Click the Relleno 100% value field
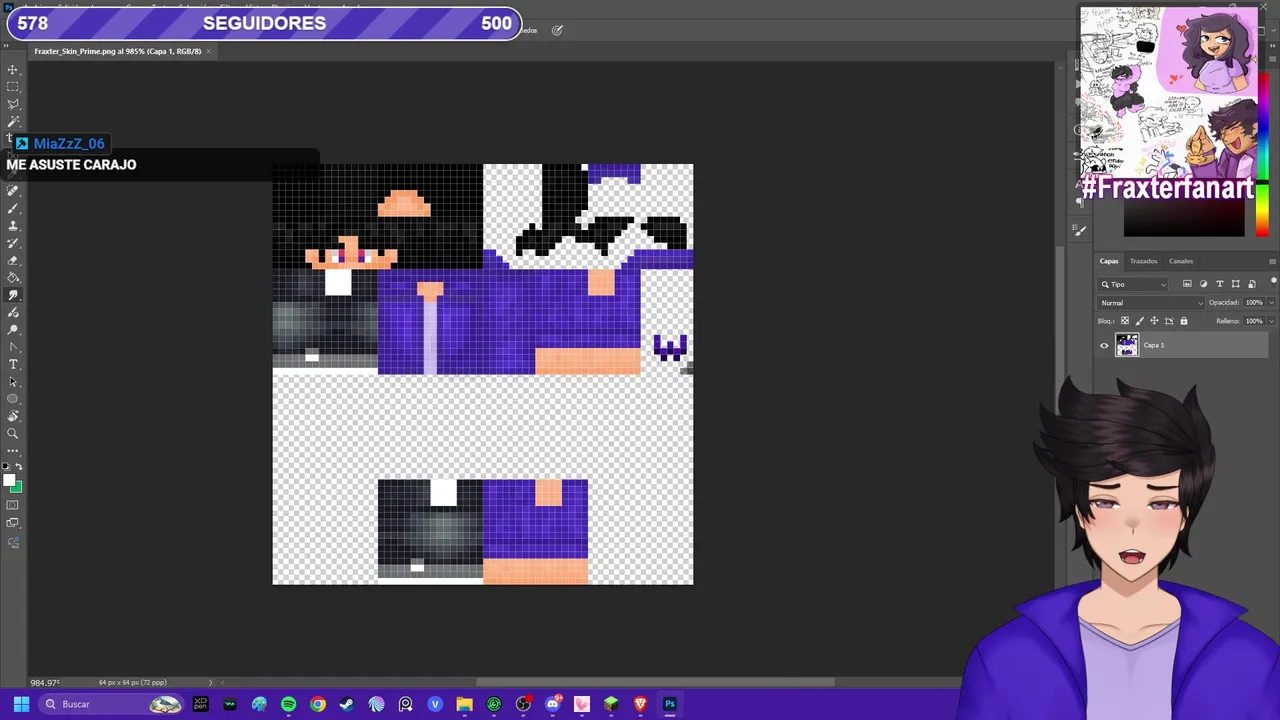Viewport: 1280px width, 720px height. [1254, 321]
